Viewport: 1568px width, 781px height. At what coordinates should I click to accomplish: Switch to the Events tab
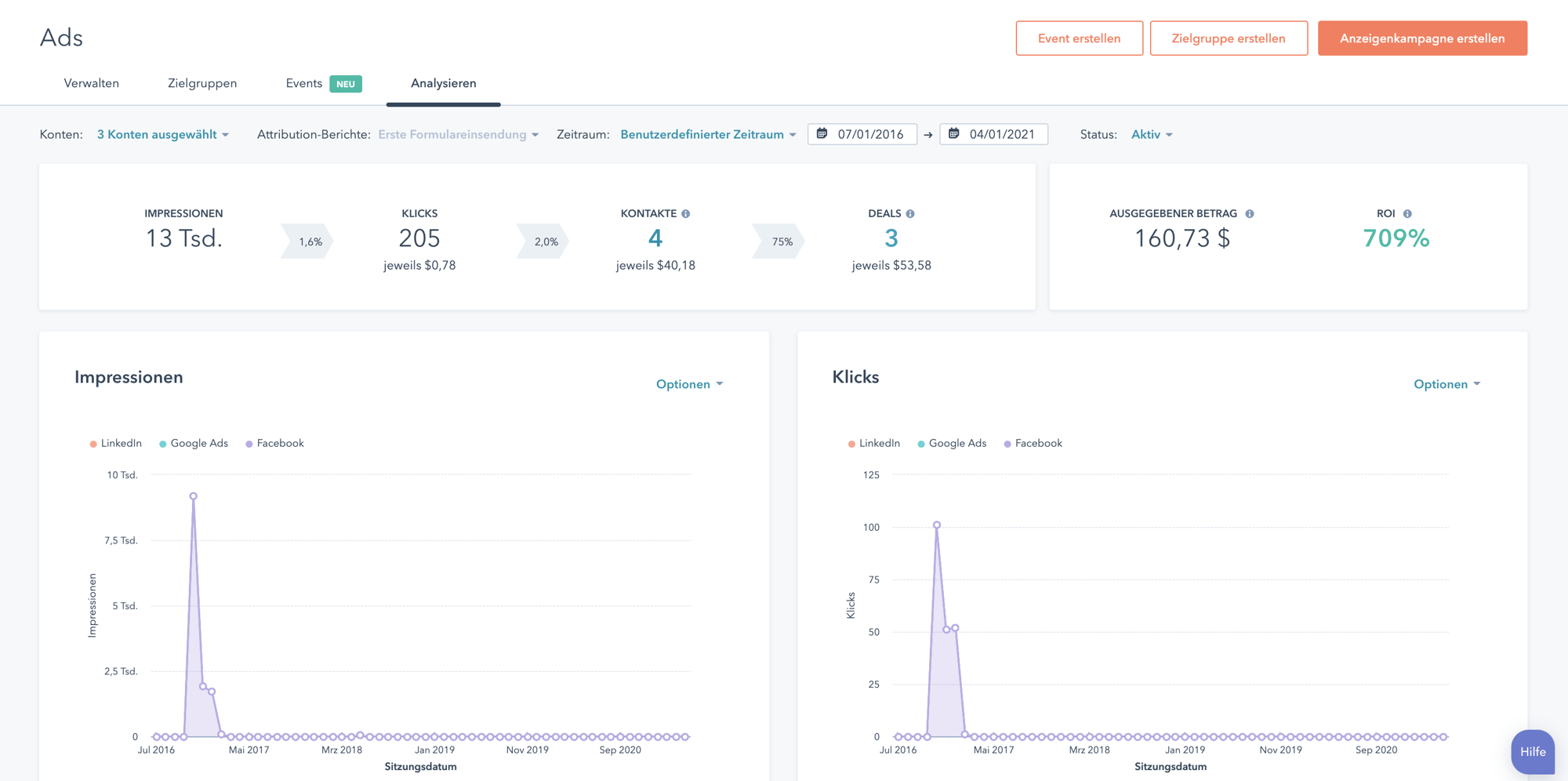pyautogui.click(x=304, y=83)
